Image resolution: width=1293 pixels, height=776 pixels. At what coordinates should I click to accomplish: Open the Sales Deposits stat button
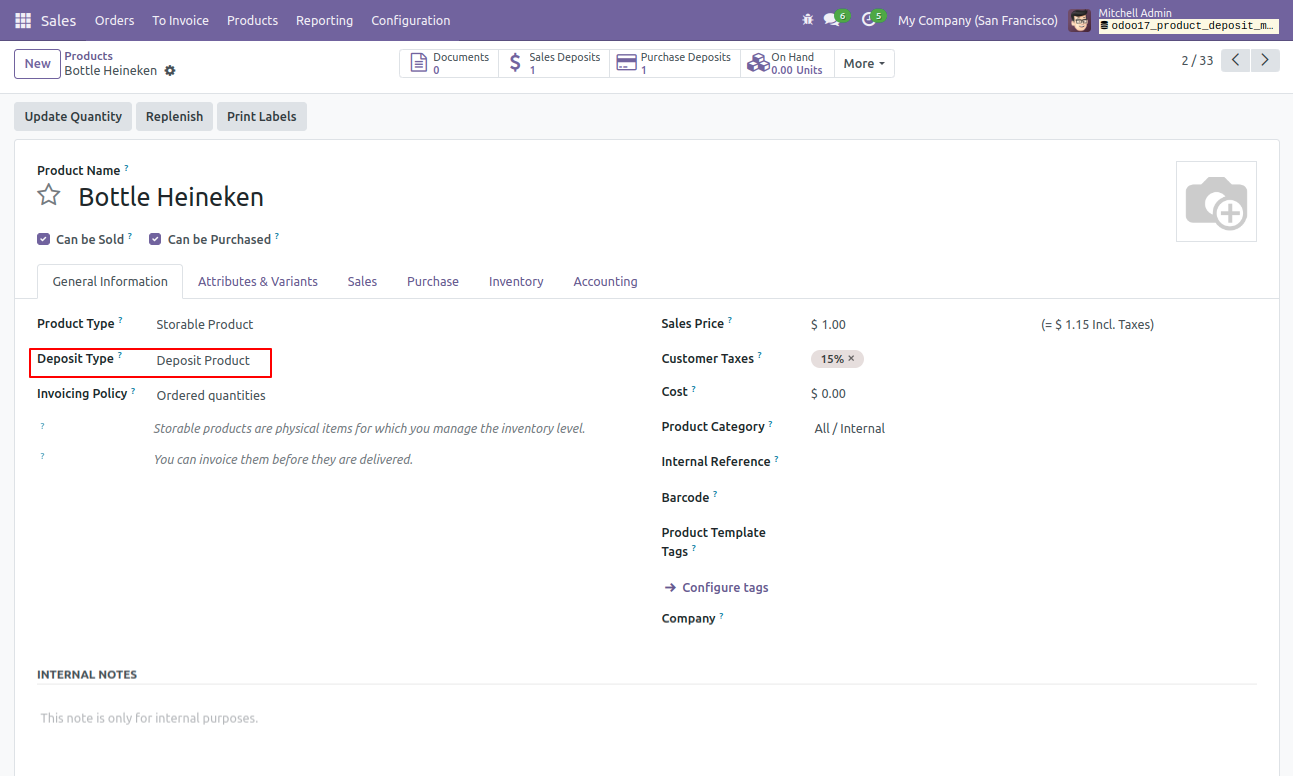pyautogui.click(x=554, y=63)
